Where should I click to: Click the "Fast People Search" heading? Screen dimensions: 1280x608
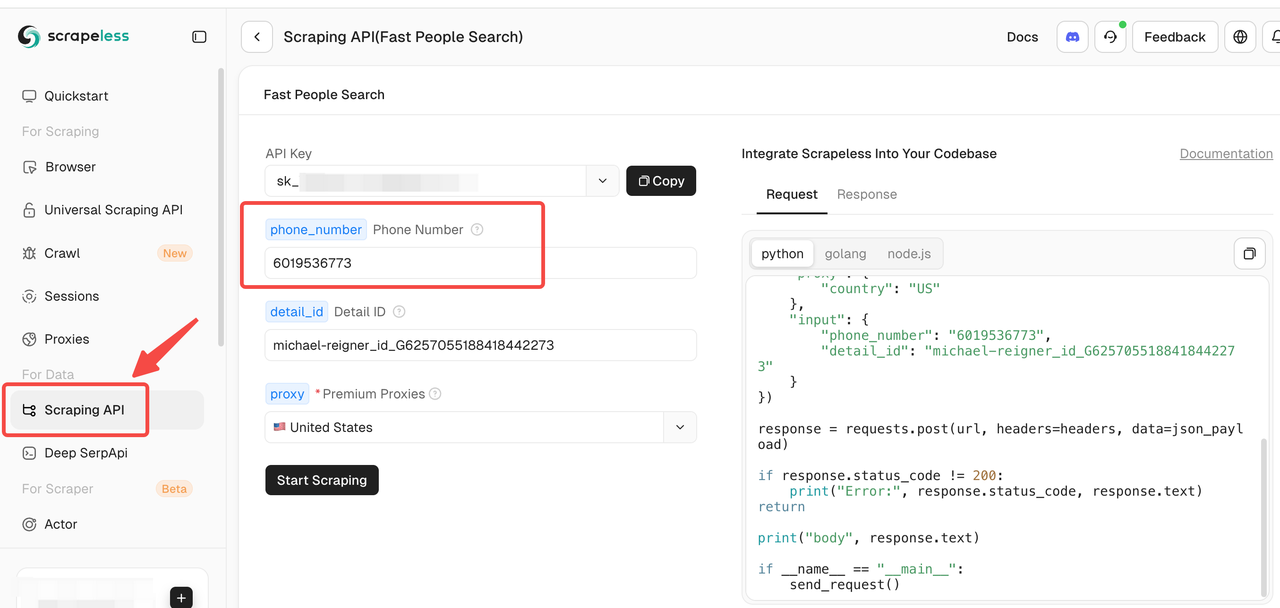(324, 95)
